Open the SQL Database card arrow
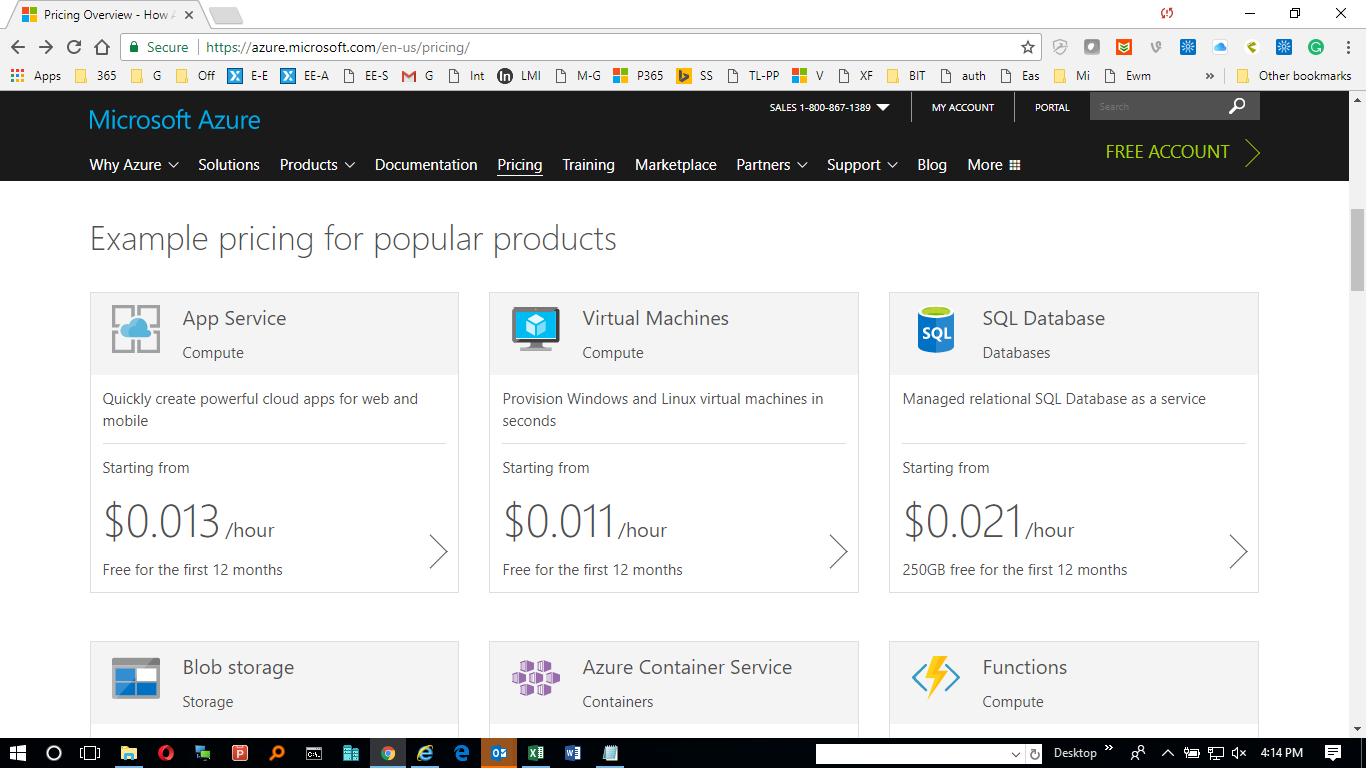Screen dimensions: 1366x768 pyautogui.click(x=1238, y=551)
